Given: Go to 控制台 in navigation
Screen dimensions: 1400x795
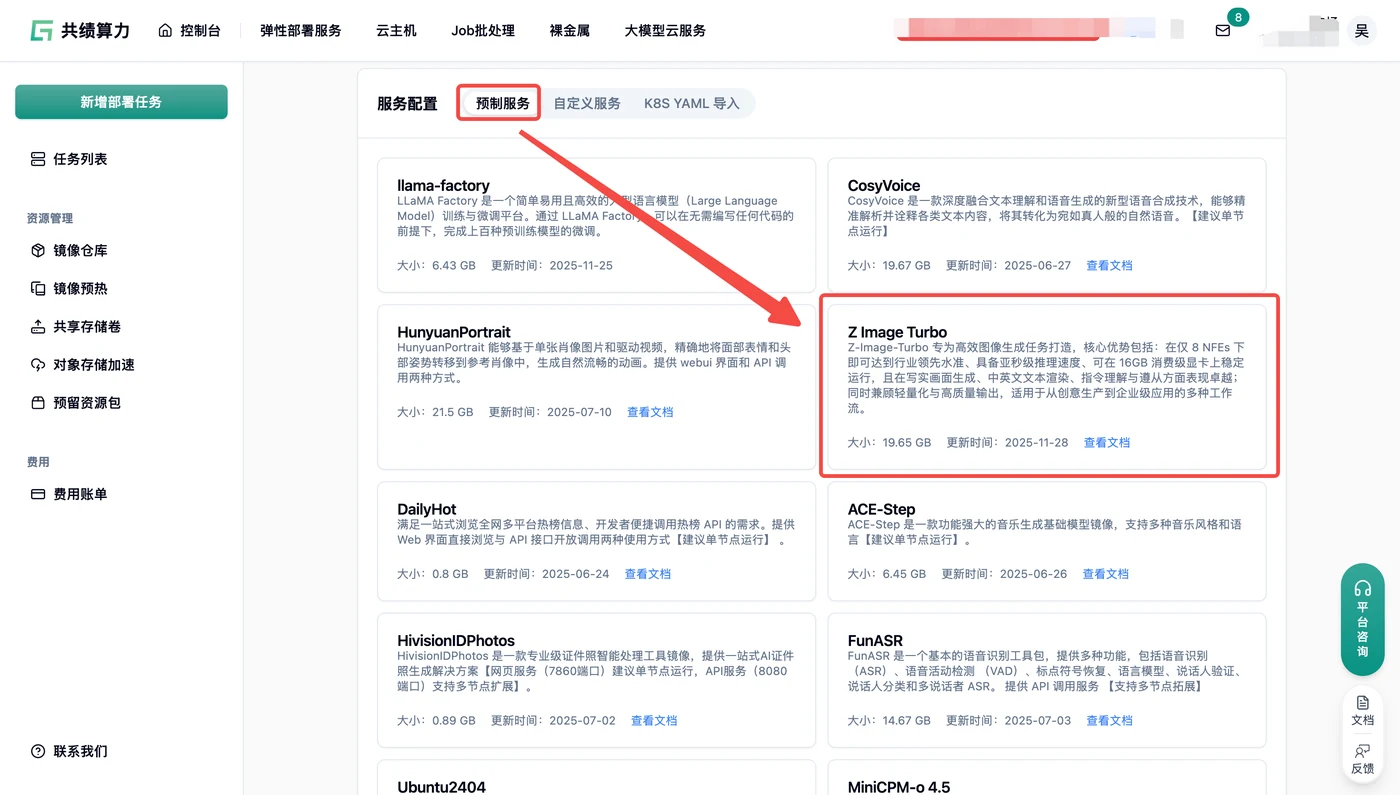Looking at the screenshot, I should (x=189, y=30).
